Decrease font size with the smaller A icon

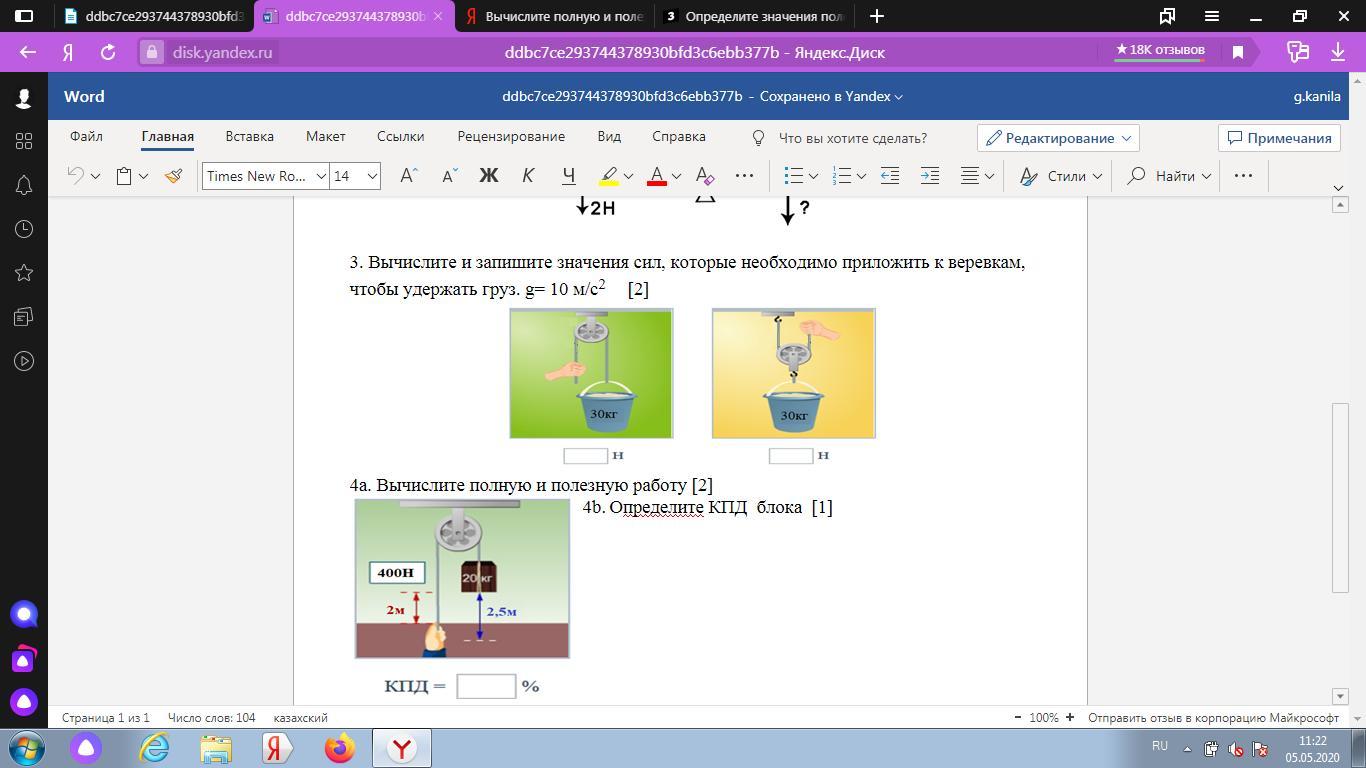point(449,176)
